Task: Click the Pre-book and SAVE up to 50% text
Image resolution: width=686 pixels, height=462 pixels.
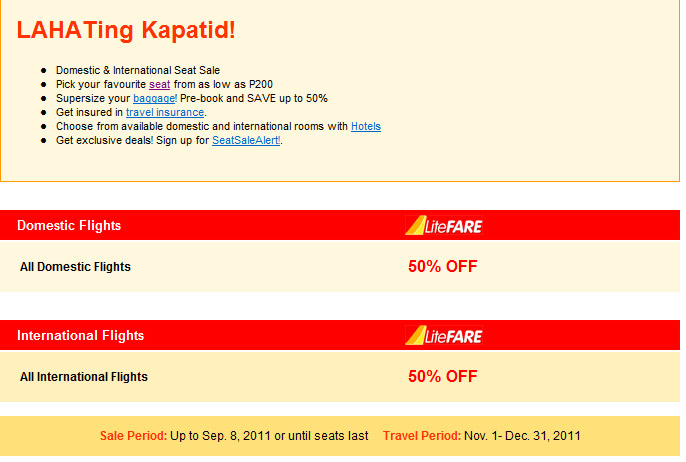Action: pyautogui.click(x=254, y=98)
